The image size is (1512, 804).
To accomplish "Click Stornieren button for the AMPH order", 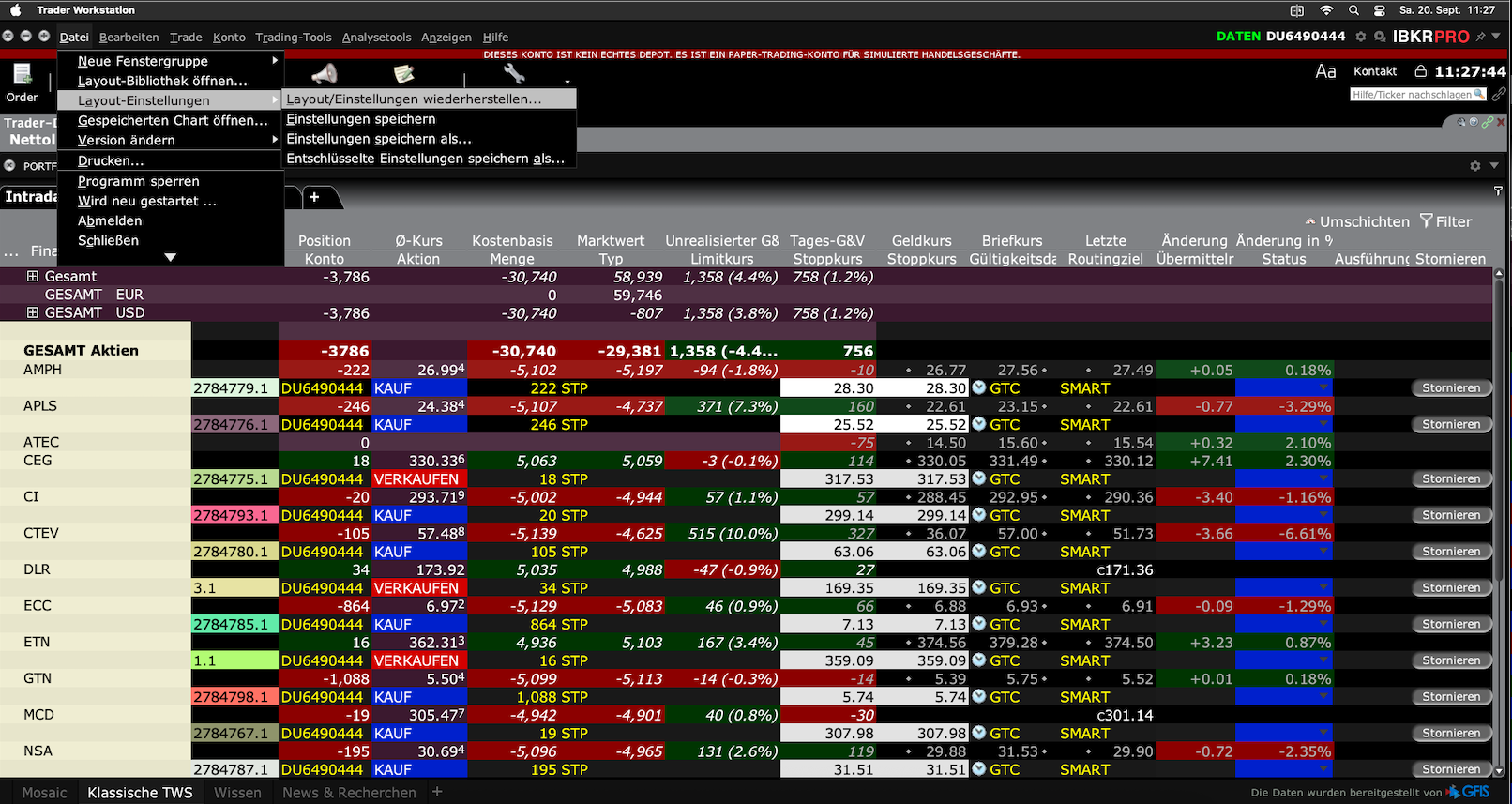I will point(1450,388).
